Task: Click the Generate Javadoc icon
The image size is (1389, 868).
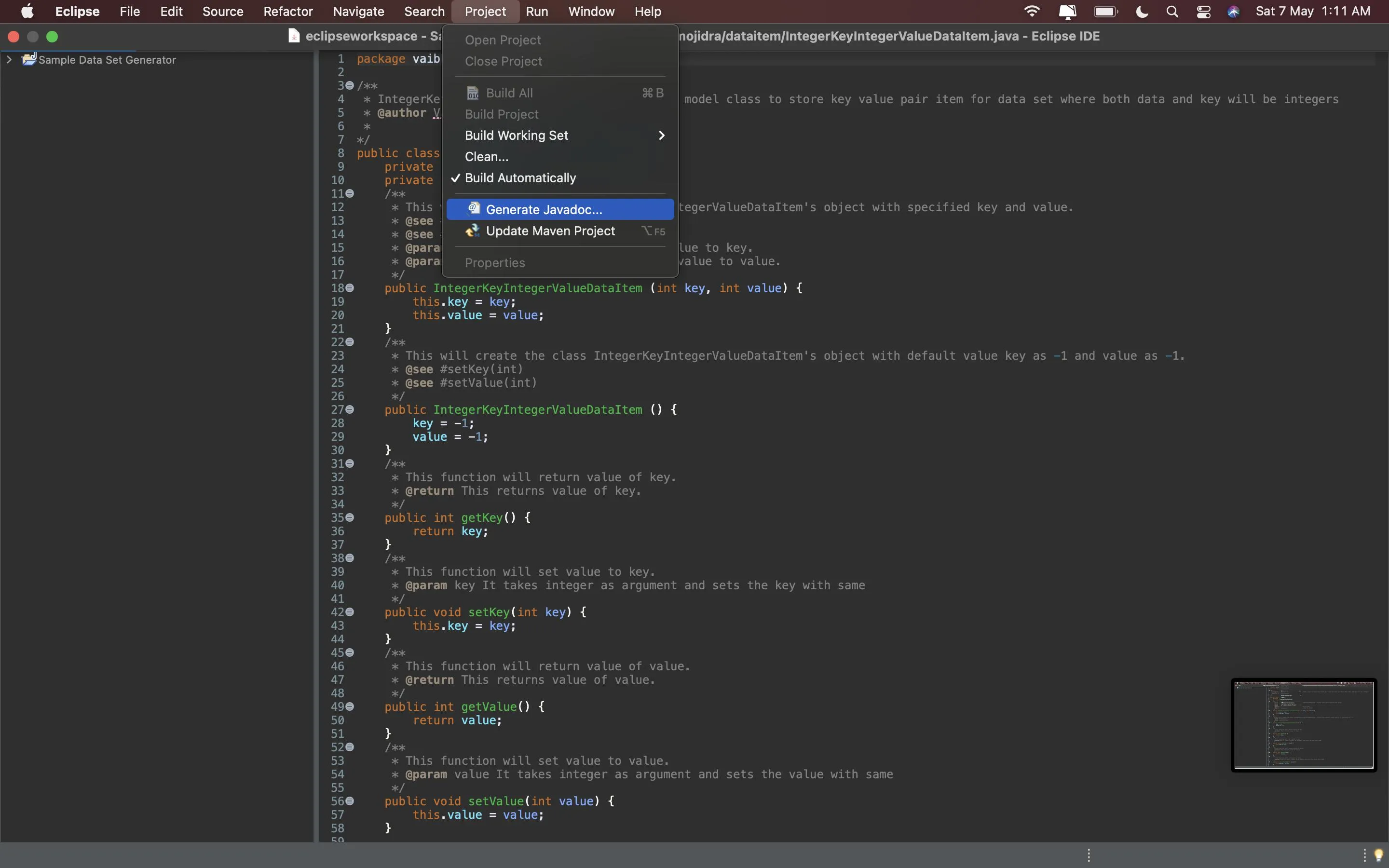Action: (474, 209)
